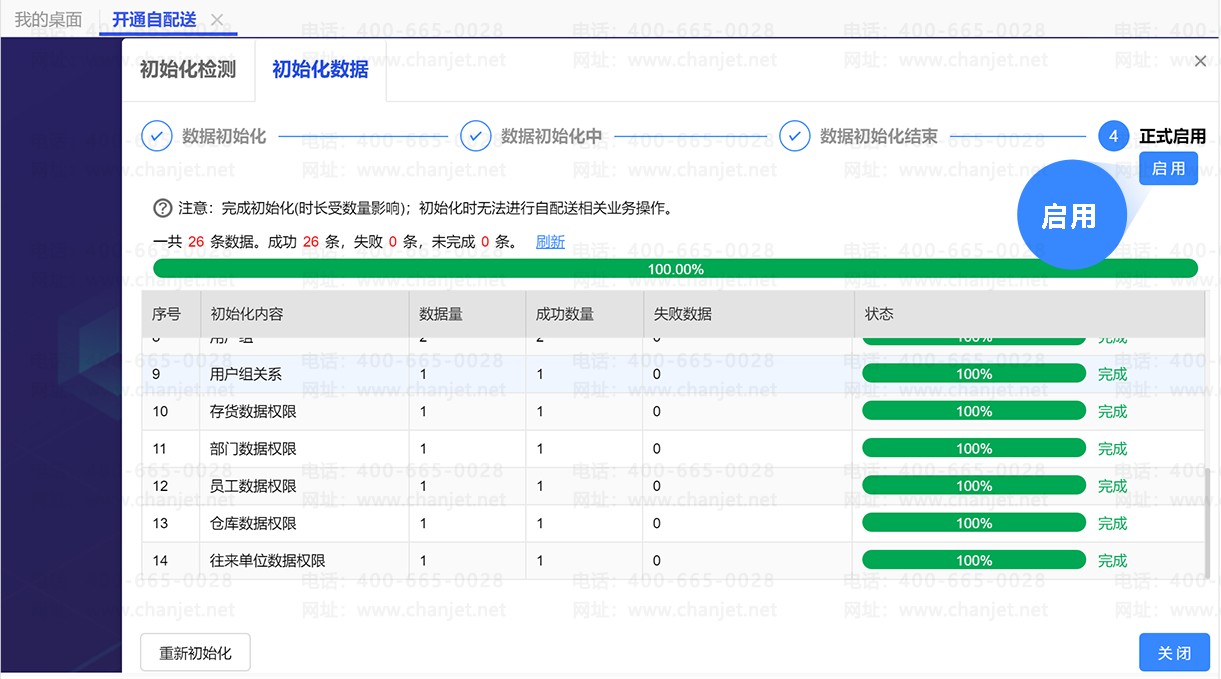Click the overall 100.00% progress bar
This screenshot has width=1221, height=679.
[x=675, y=269]
